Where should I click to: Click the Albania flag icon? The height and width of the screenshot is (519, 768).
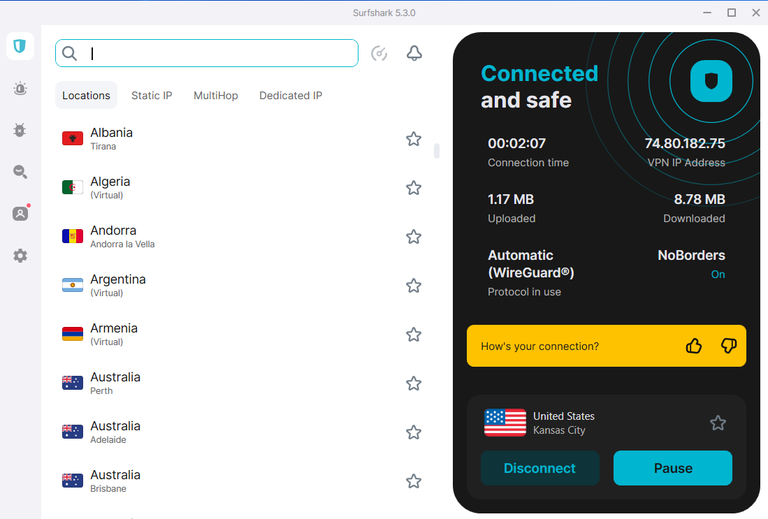[x=72, y=139]
